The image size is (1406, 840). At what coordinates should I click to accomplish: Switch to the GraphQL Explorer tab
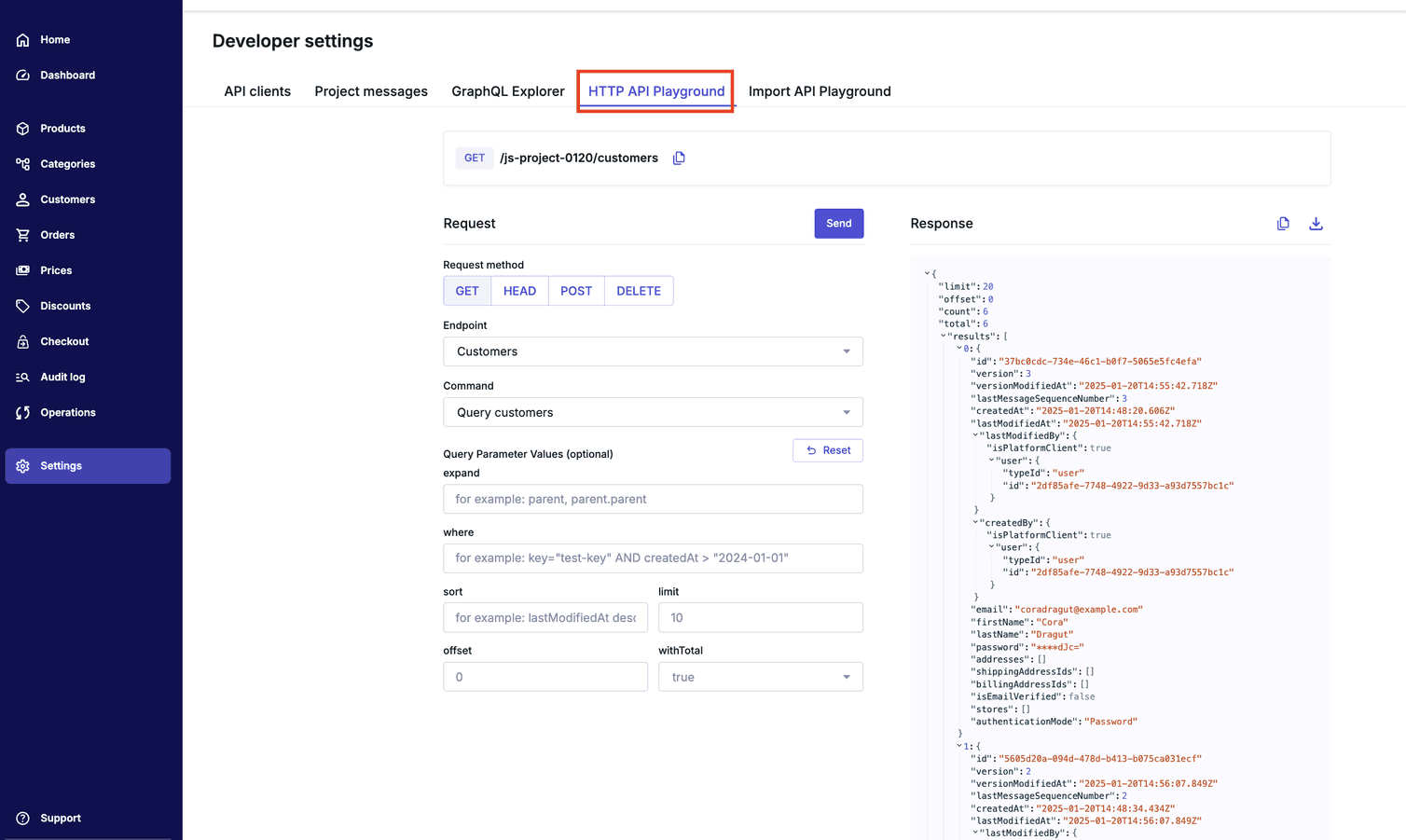pos(508,90)
